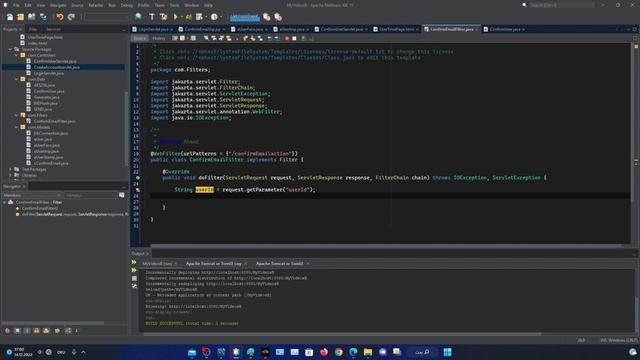Click Shift Line Right editor icon
The height and width of the screenshot is (360, 640).
pos(276,38)
